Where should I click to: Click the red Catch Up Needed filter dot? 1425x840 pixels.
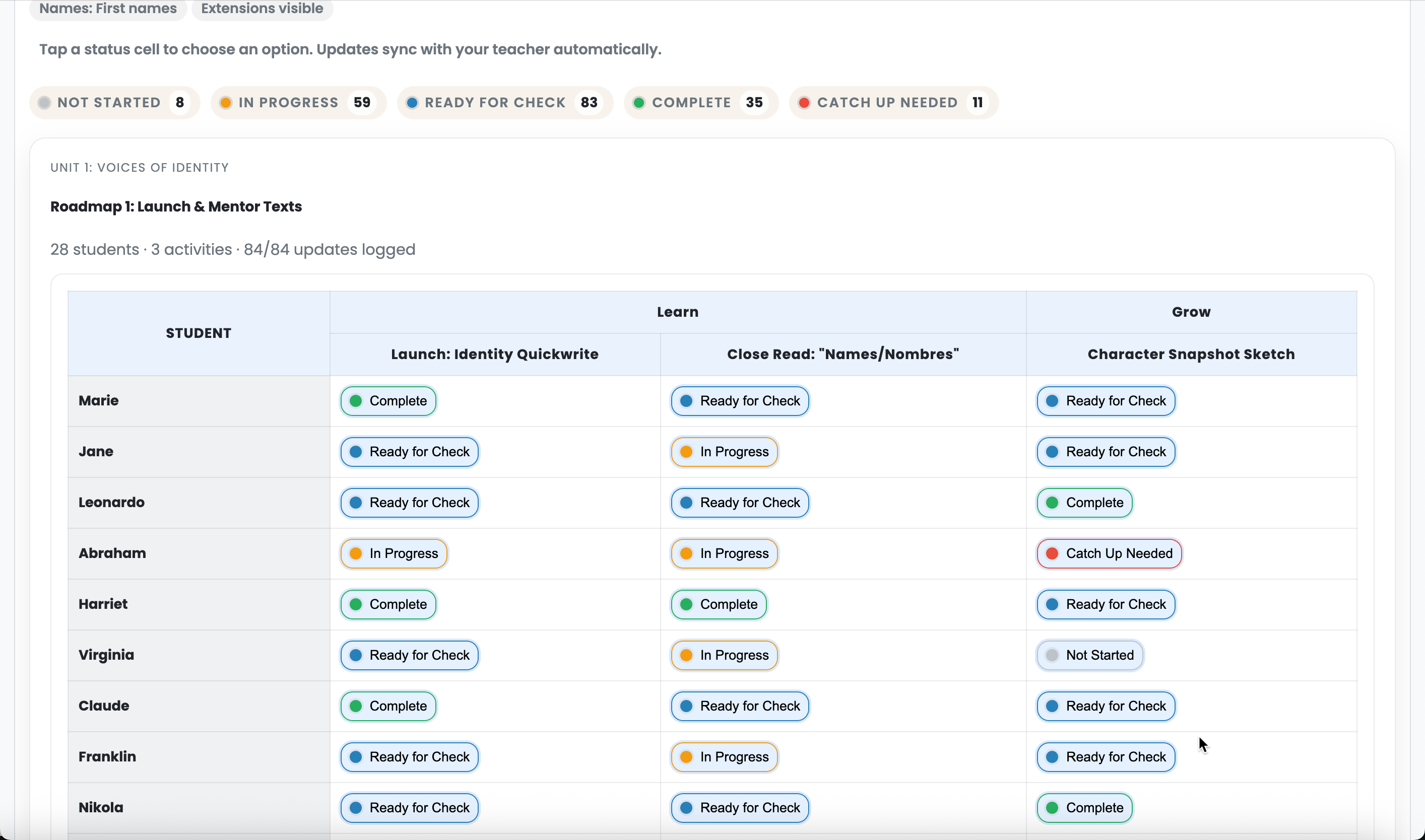click(804, 102)
